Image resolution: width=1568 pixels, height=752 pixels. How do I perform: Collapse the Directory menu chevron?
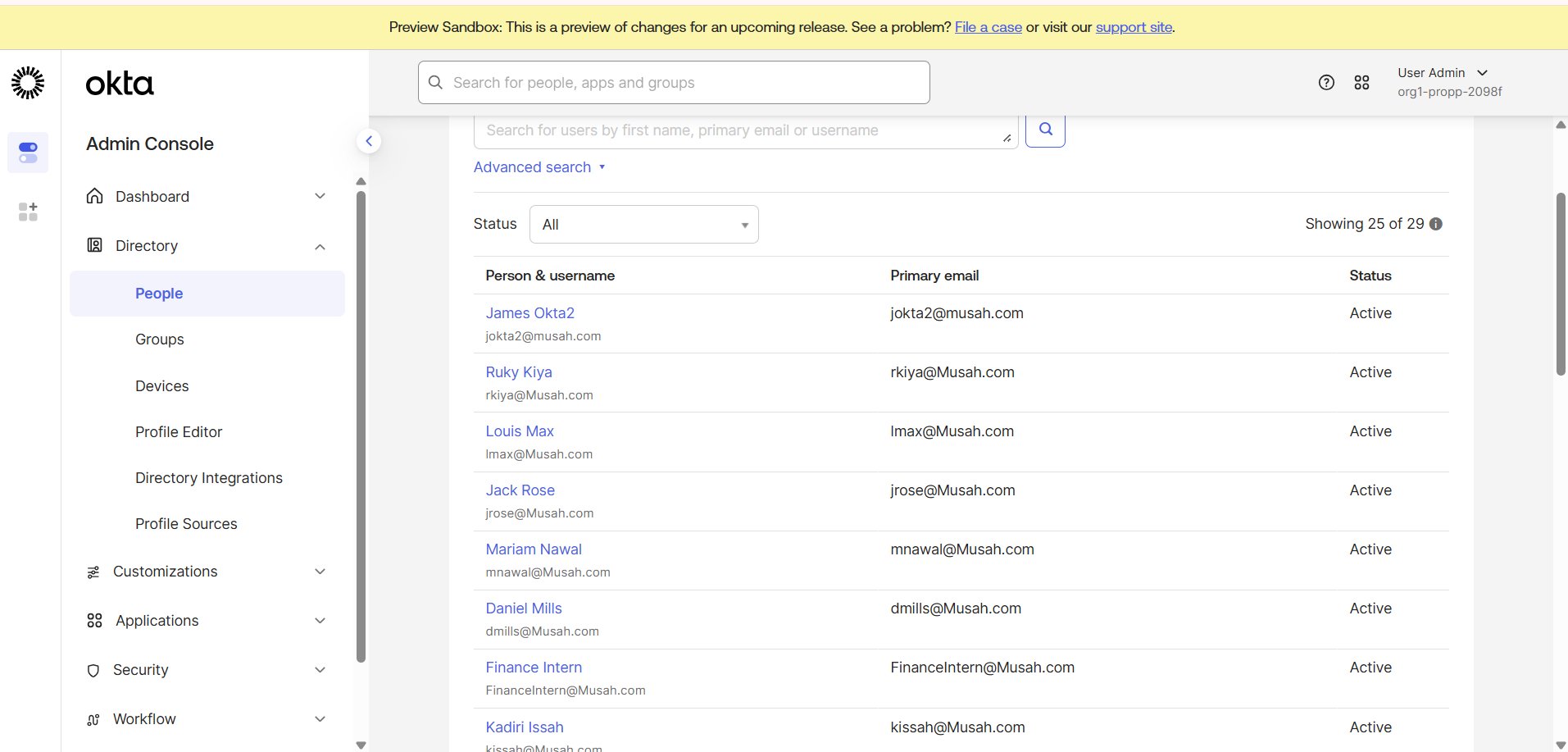(x=320, y=246)
